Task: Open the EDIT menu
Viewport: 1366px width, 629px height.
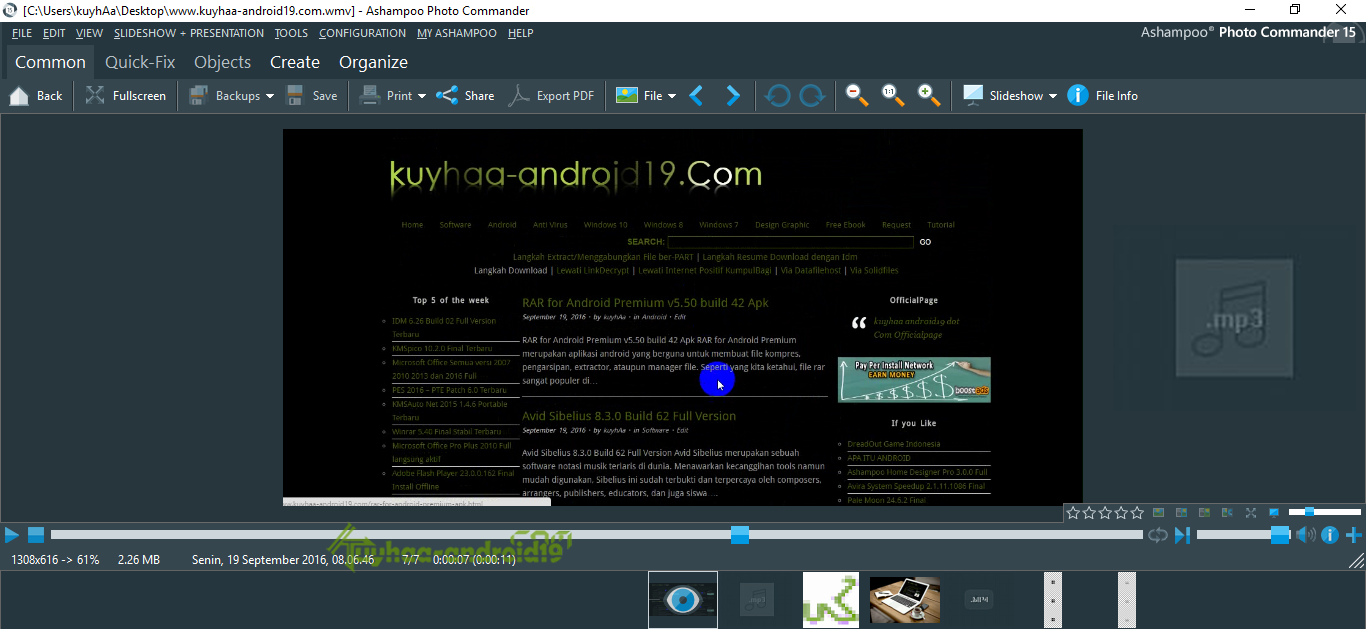Action: tap(54, 33)
